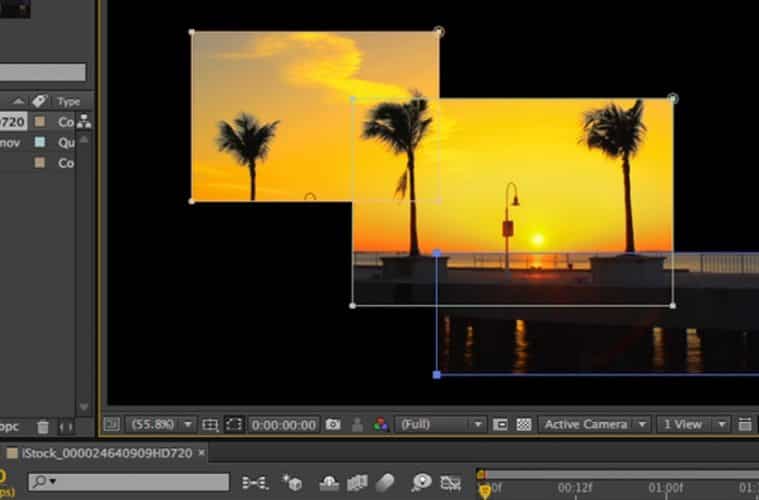Click the Motion Blur icon in timeline
This screenshot has width=759, height=500.
[385, 483]
